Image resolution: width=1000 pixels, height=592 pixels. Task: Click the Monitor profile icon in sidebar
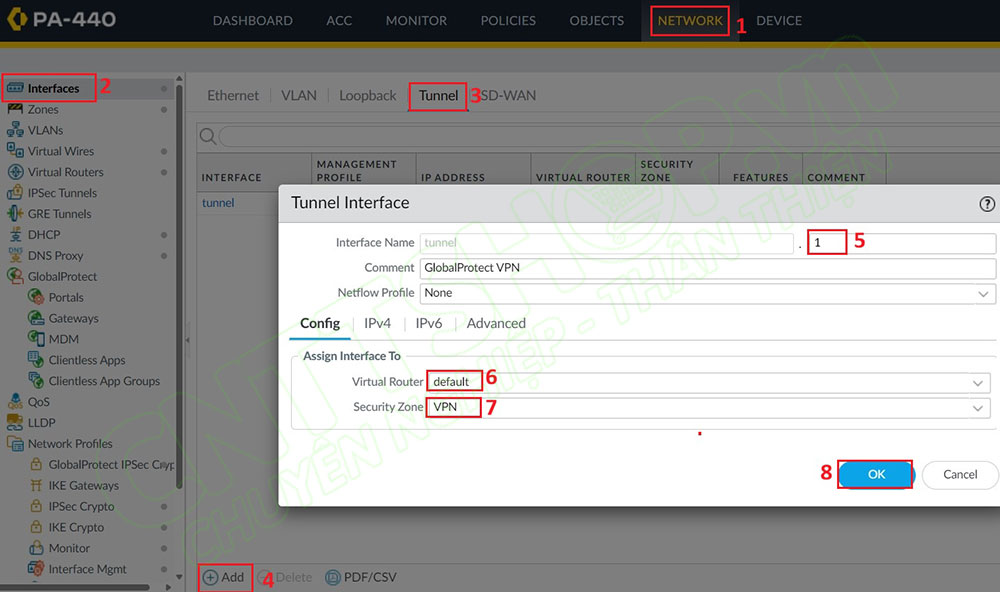(x=36, y=548)
